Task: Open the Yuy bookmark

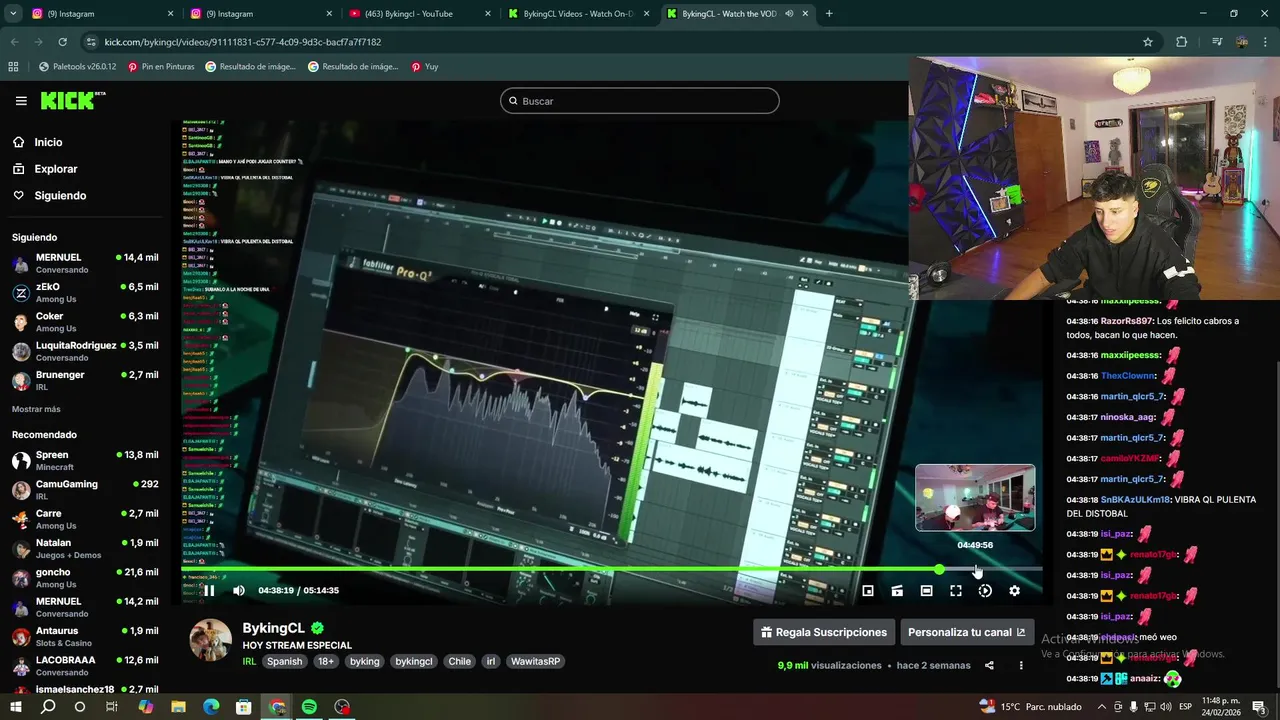Action: (424, 67)
